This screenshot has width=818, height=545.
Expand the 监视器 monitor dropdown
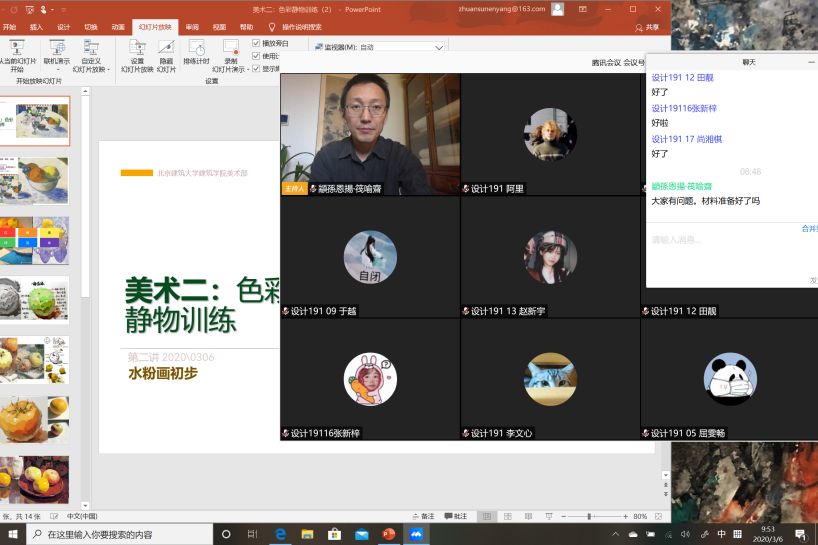438,47
